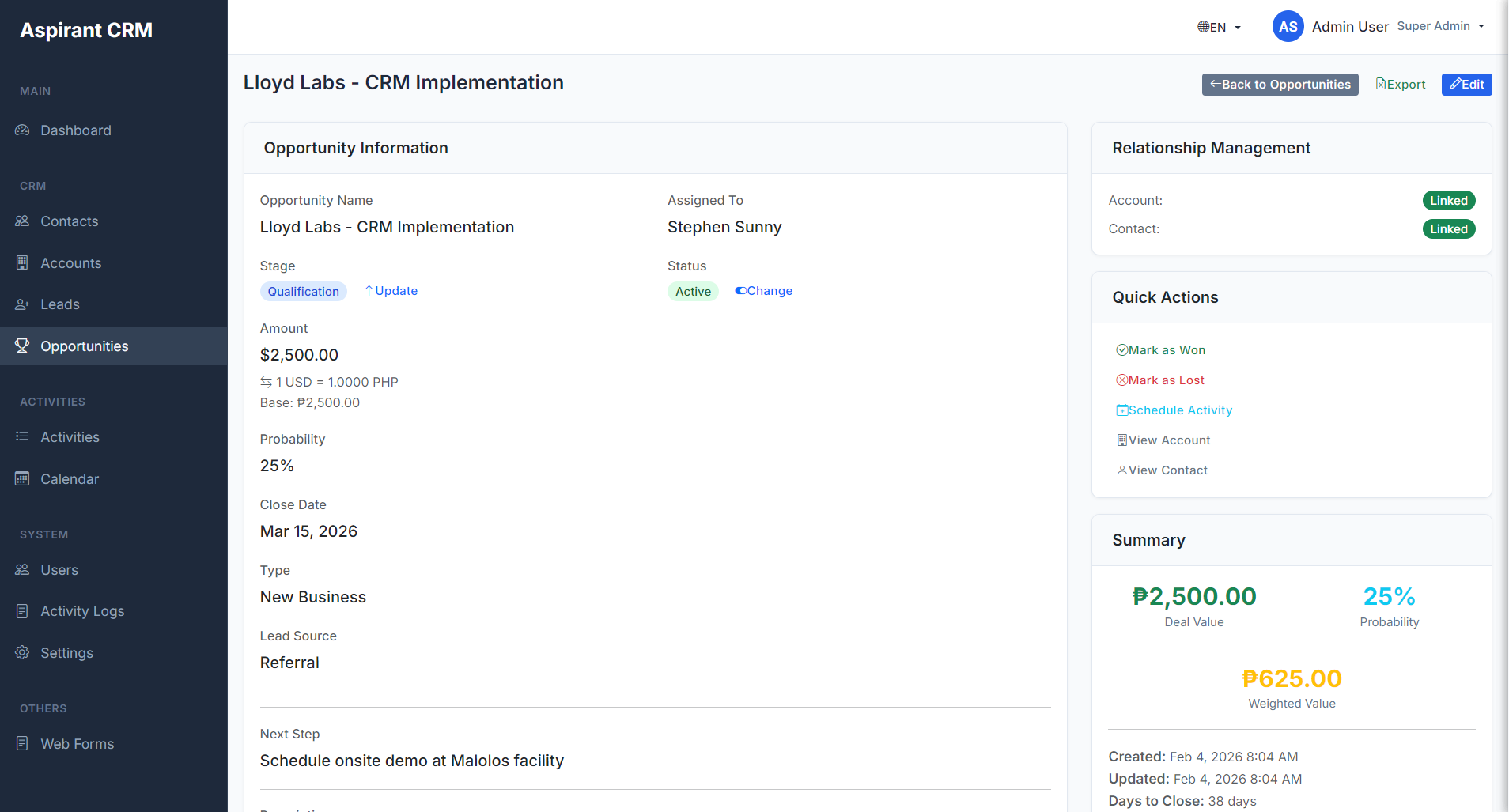
Task: Open the EN language dropdown
Action: (1219, 27)
